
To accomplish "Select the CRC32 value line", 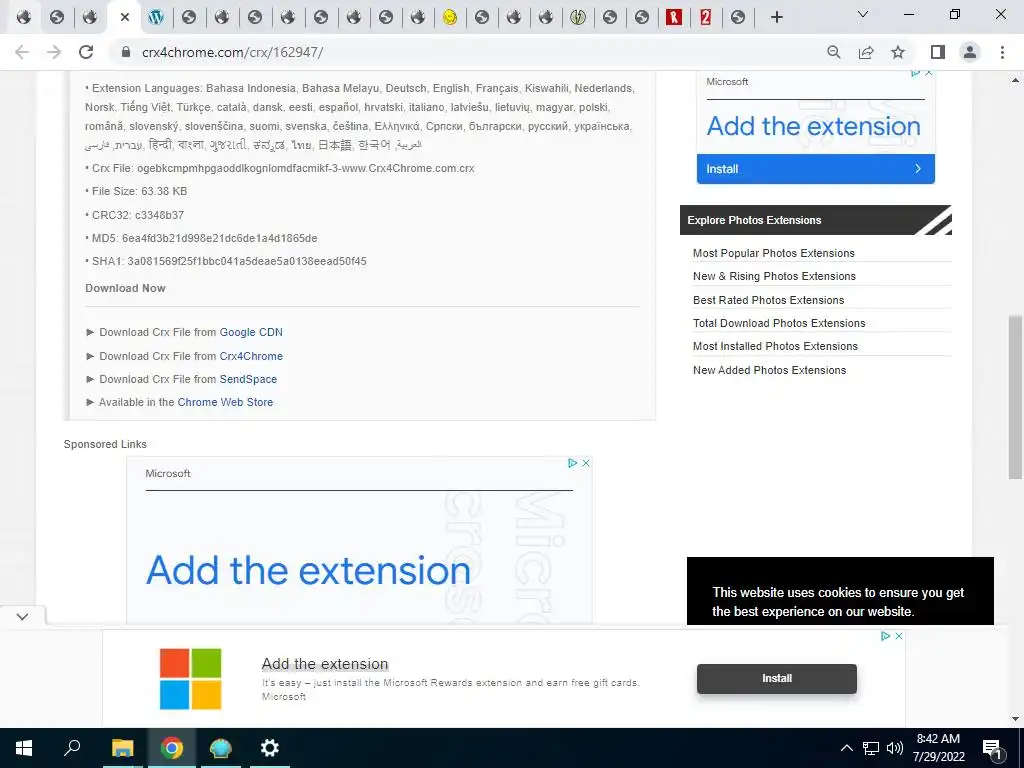I will coord(135,215).
